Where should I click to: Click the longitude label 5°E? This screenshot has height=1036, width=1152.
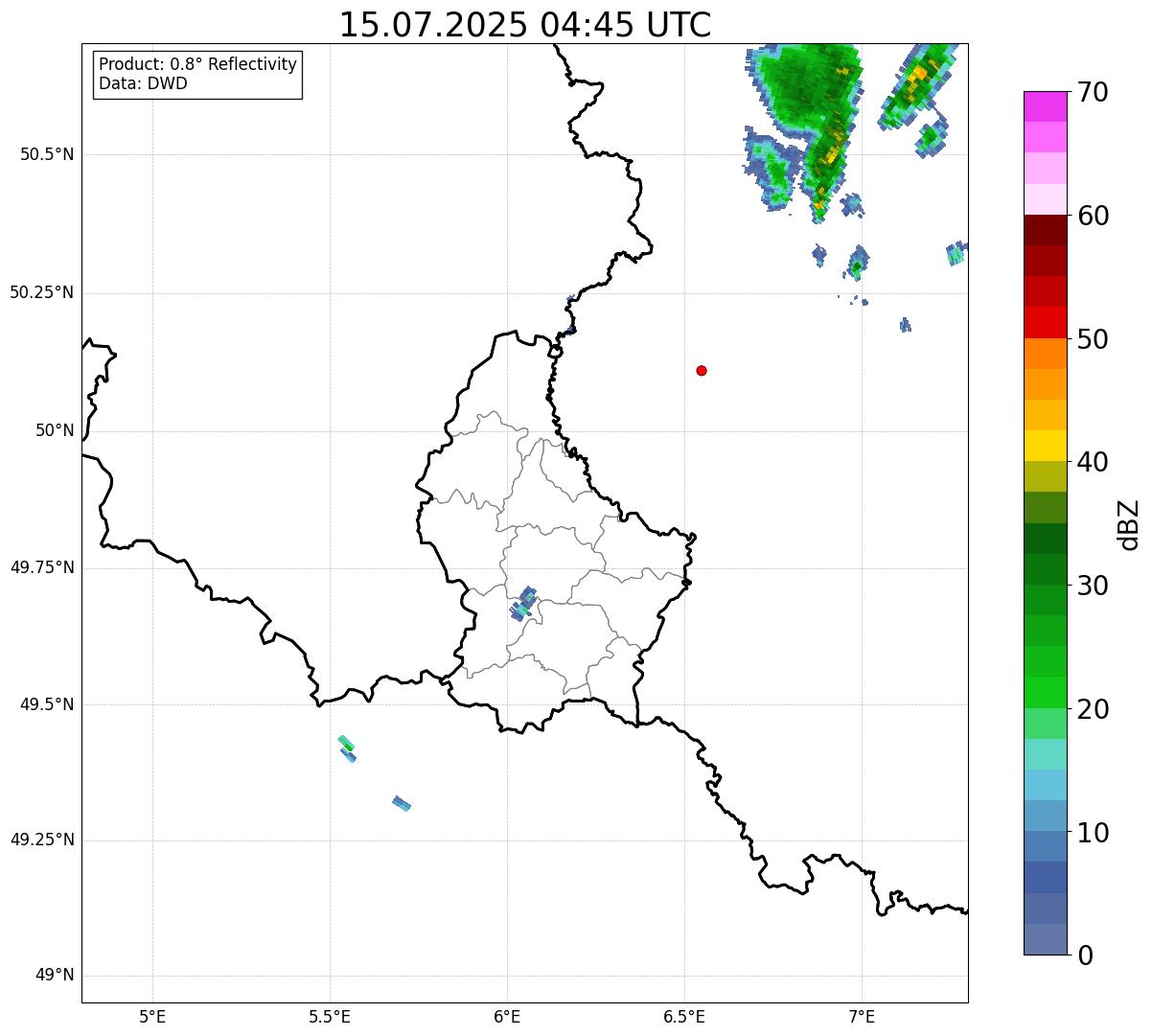(152, 1016)
